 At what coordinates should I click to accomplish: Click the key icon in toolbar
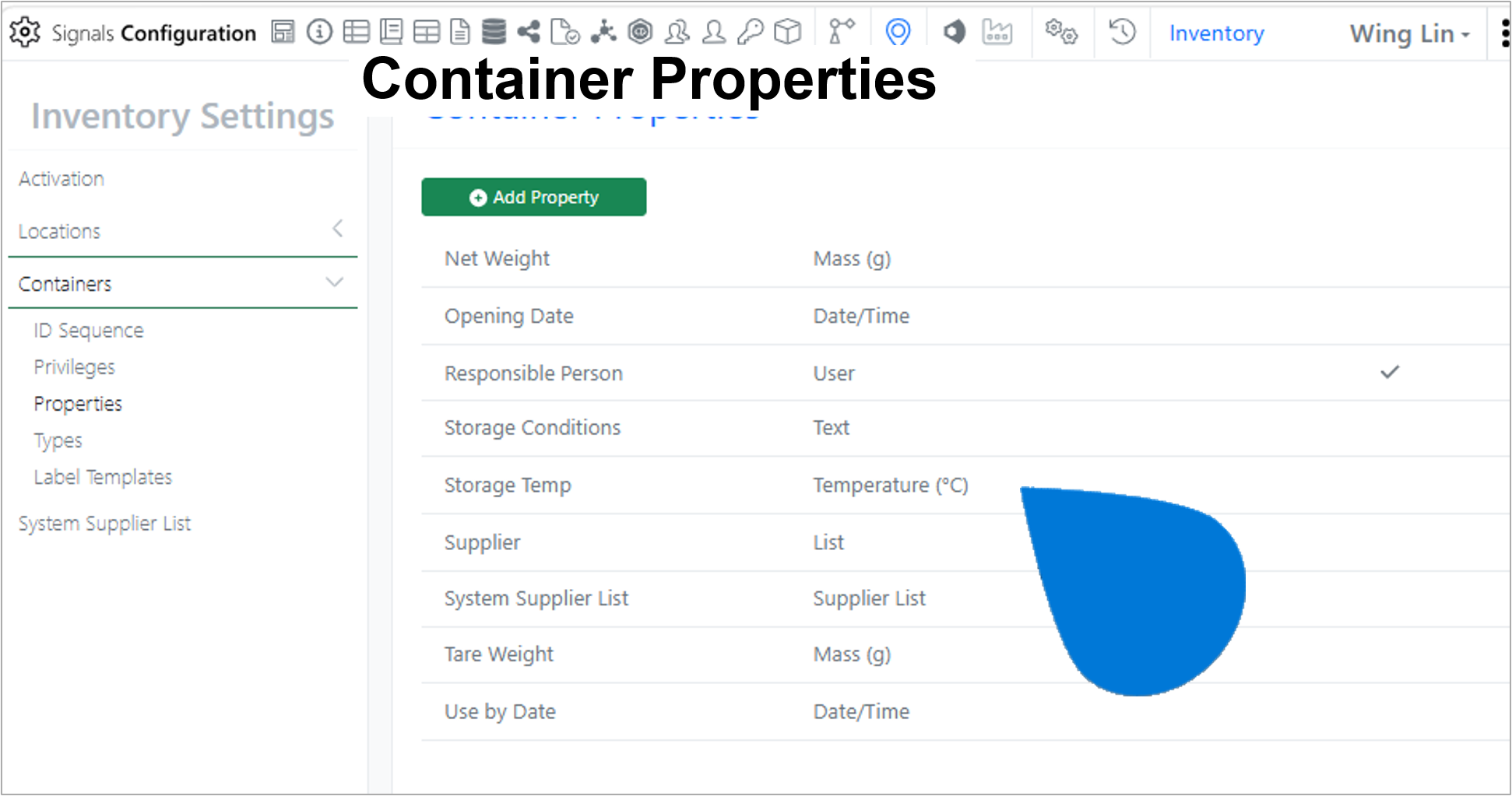click(751, 32)
